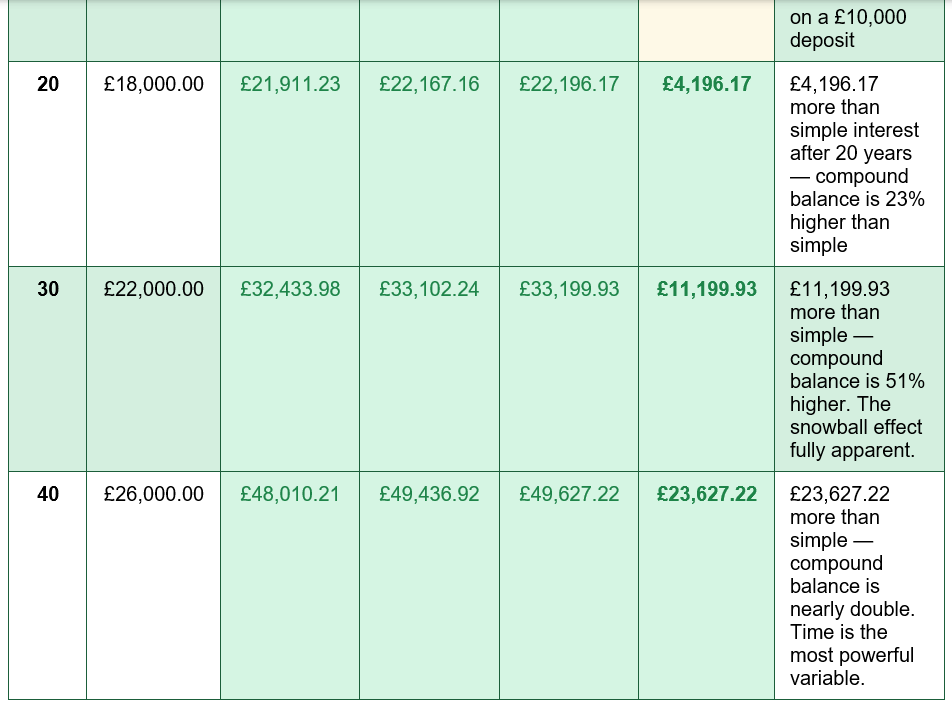Click the £49,436.92 cell
Image resolution: width=952 pixels, height=703 pixels.
click(x=429, y=585)
